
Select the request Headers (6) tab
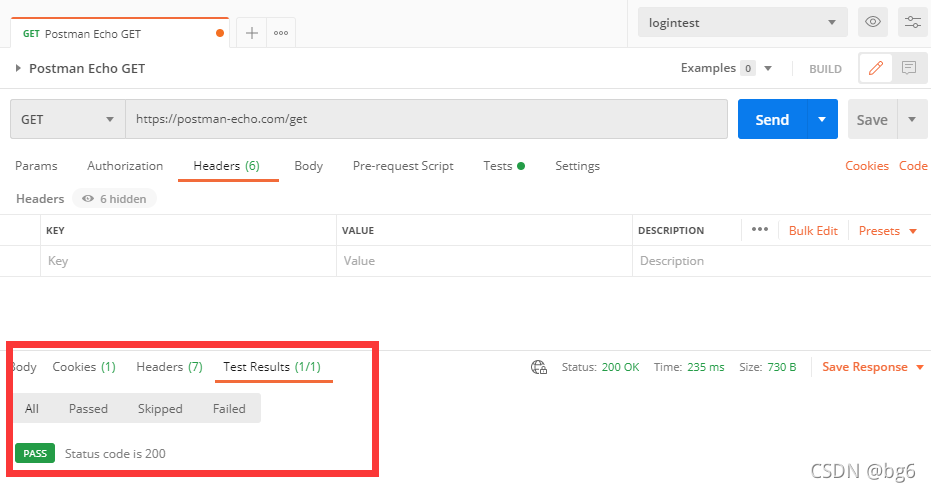227,166
